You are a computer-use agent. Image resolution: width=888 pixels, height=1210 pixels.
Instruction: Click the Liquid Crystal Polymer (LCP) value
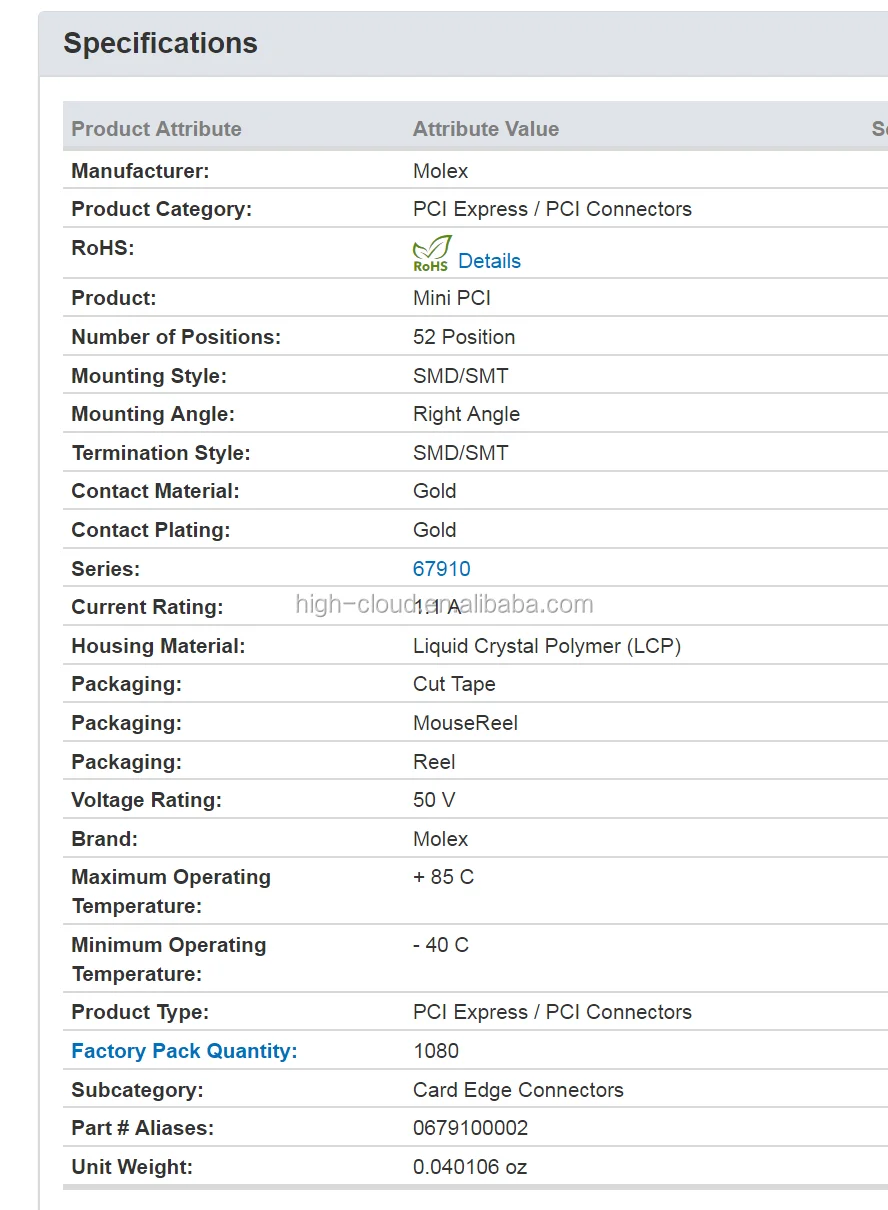(x=546, y=646)
